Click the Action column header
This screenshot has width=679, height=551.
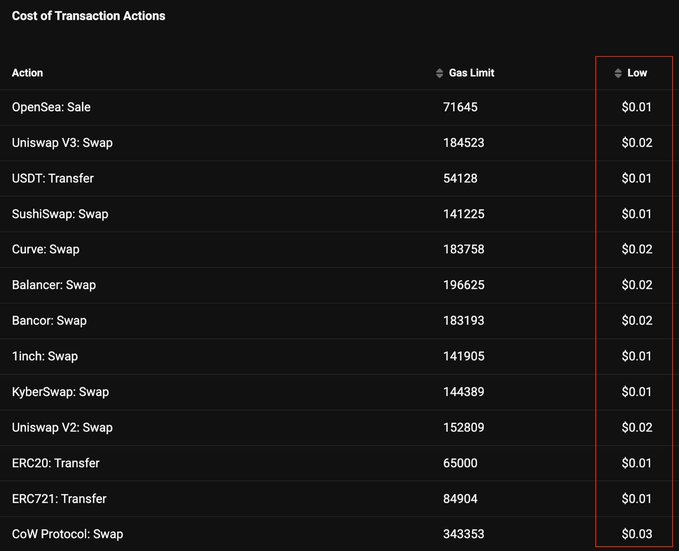click(x=27, y=73)
